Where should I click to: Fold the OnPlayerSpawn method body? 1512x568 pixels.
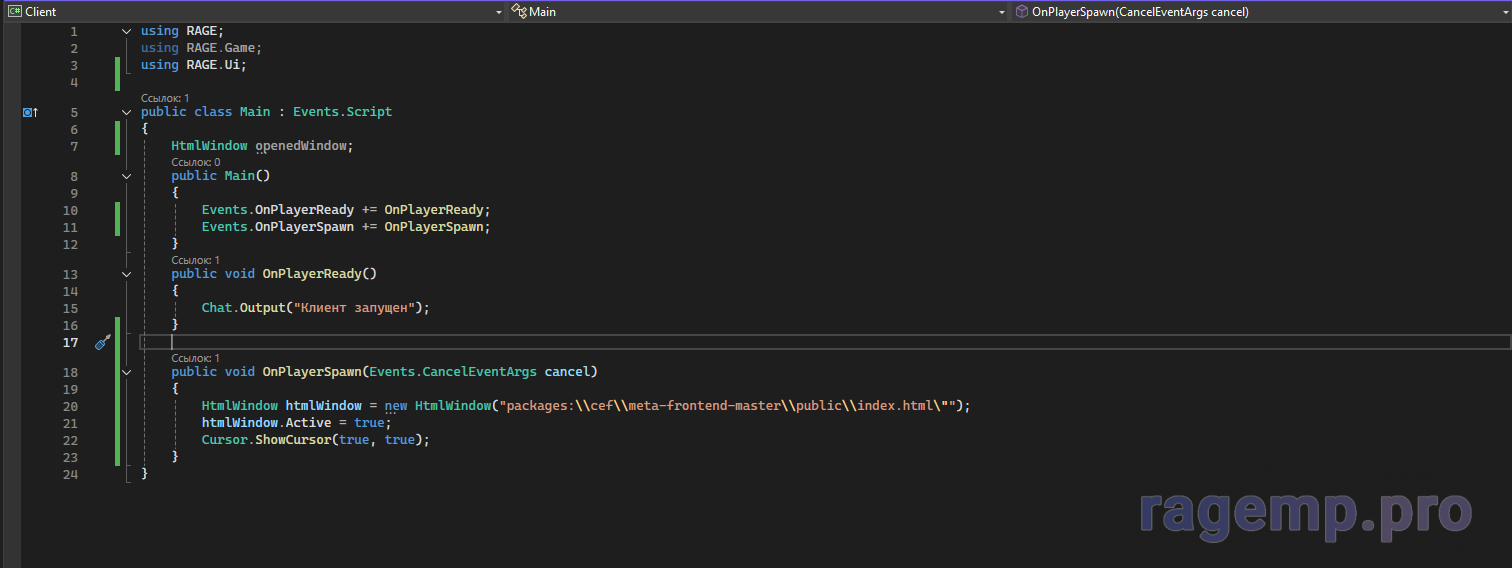click(x=127, y=372)
